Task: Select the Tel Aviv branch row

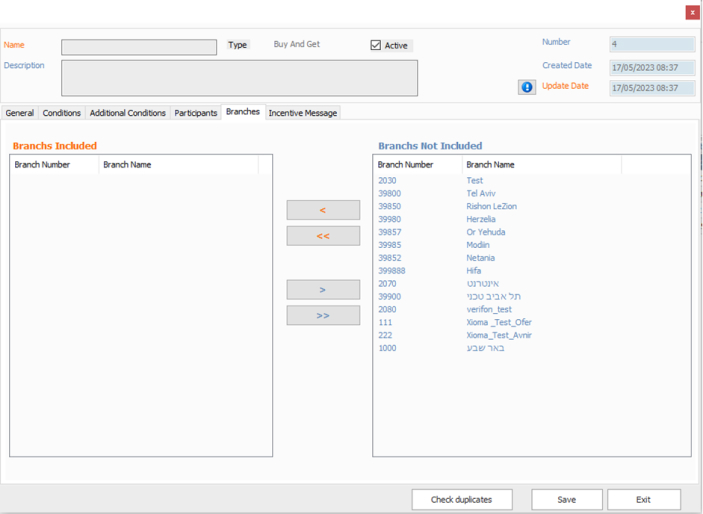Action: coord(481,193)
